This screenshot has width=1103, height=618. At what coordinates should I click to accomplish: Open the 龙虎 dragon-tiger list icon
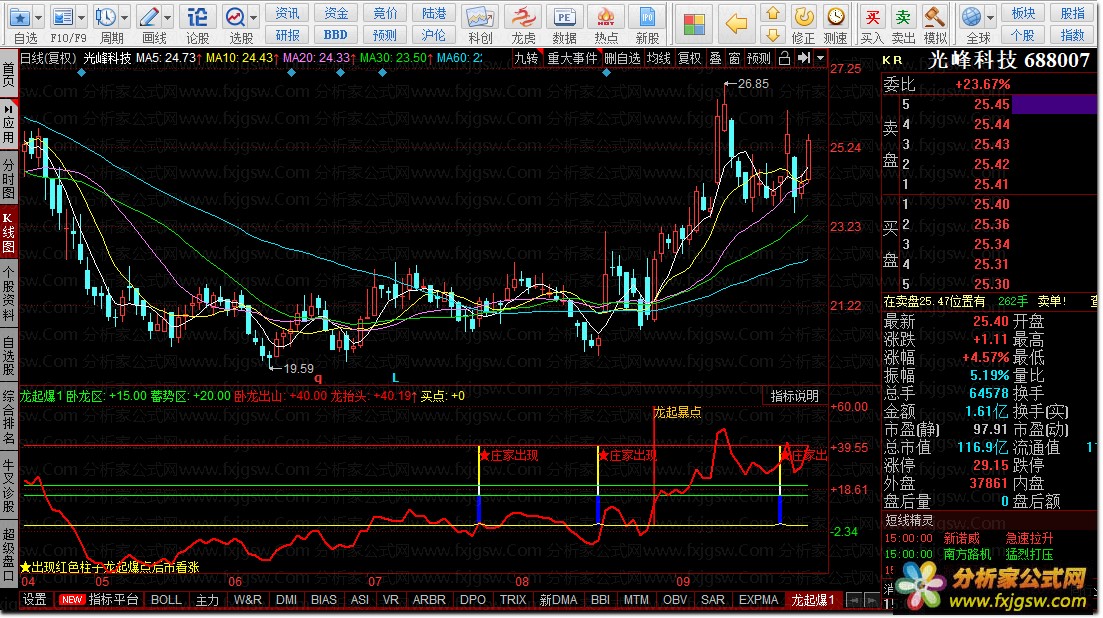tap(523, 18)
